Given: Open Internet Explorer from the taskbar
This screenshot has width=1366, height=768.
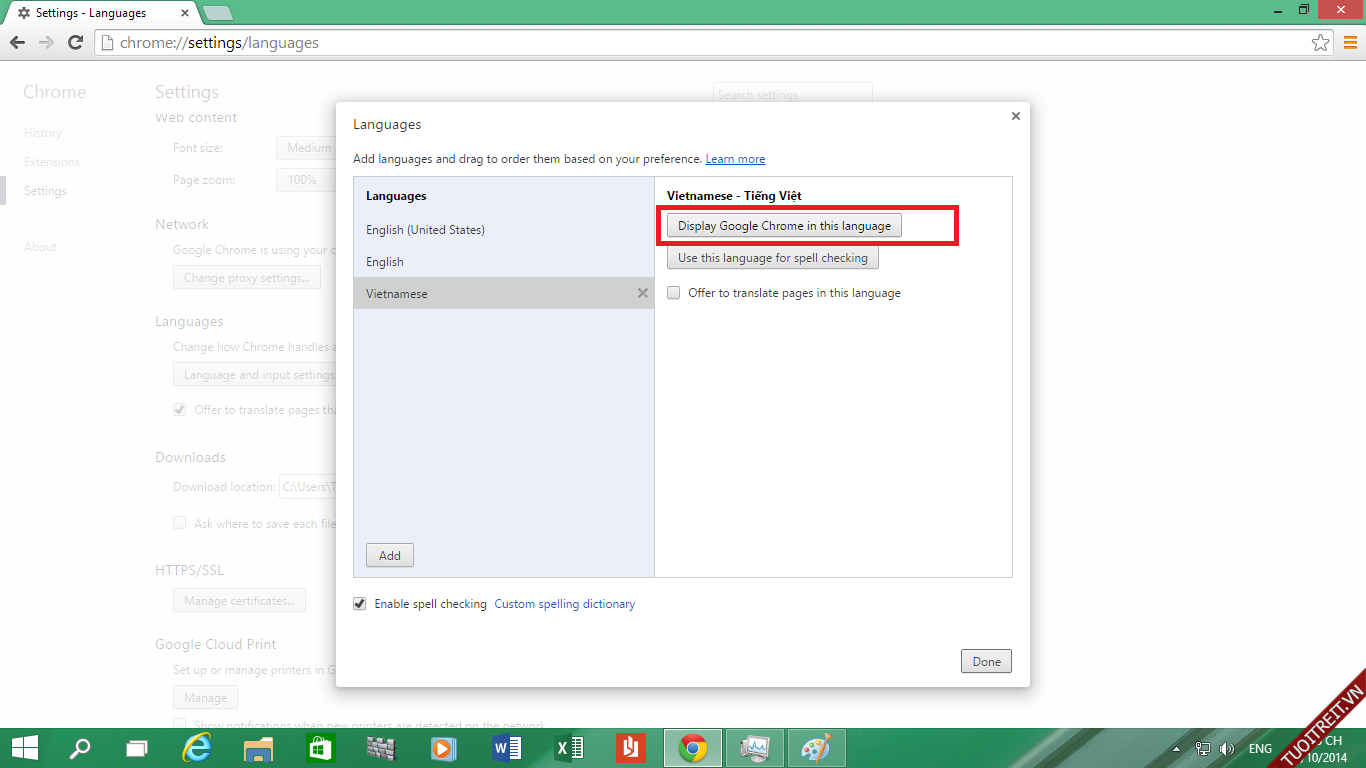Looking at the screenshot, I should pos(197,748).
